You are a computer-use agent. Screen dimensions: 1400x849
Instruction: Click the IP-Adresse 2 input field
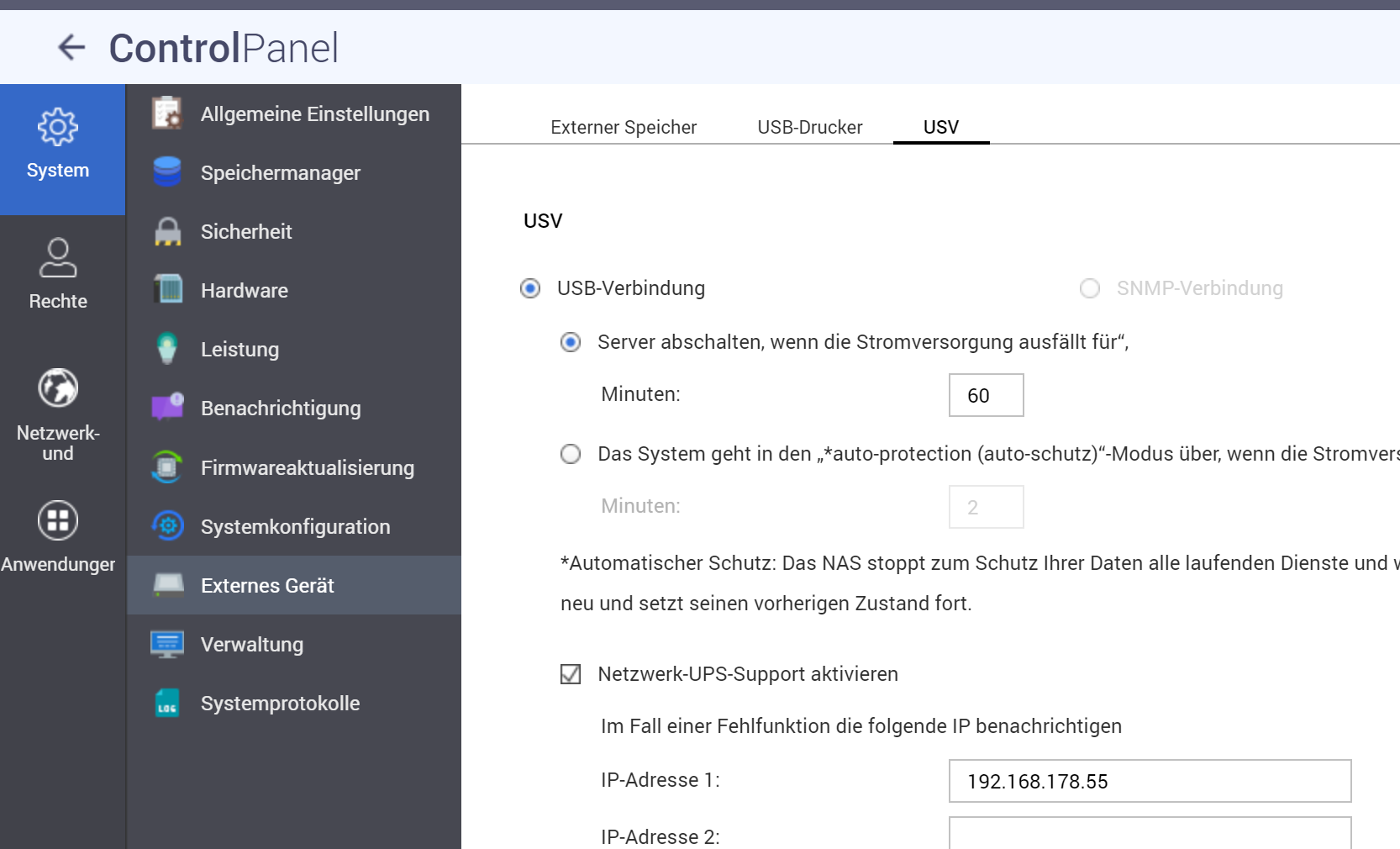[x=1150, y=833]
